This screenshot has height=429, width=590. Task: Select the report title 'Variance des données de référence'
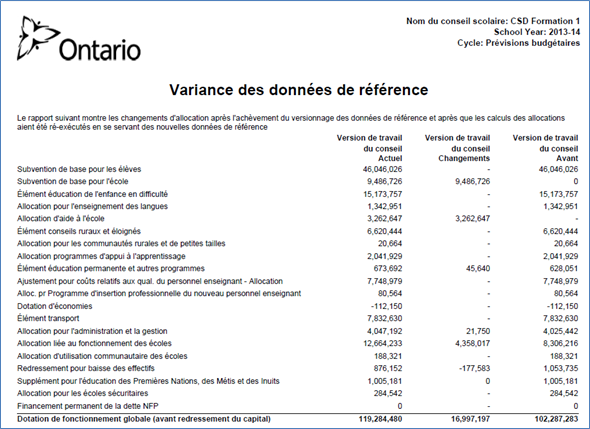[299, 90]
